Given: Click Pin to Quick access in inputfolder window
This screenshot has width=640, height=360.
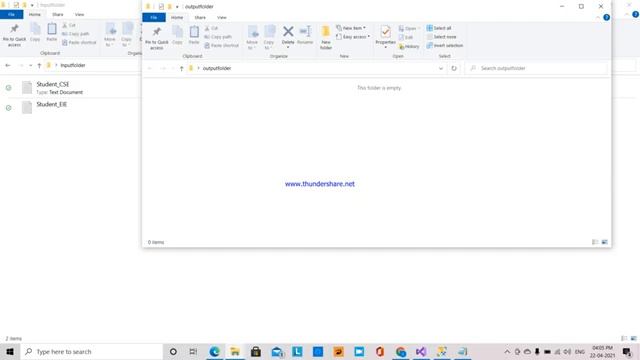Looking at the screenshot, I should pyautogui.click(x=14, y=35).
